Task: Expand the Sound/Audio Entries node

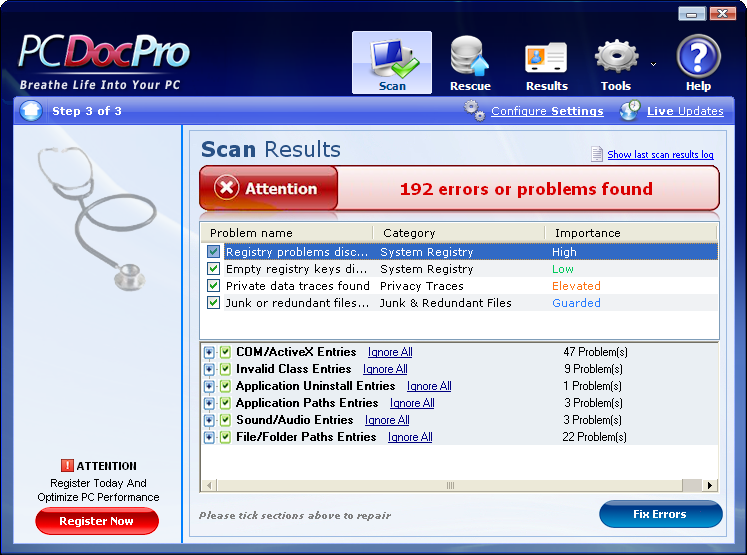Action: click(209, 420)
